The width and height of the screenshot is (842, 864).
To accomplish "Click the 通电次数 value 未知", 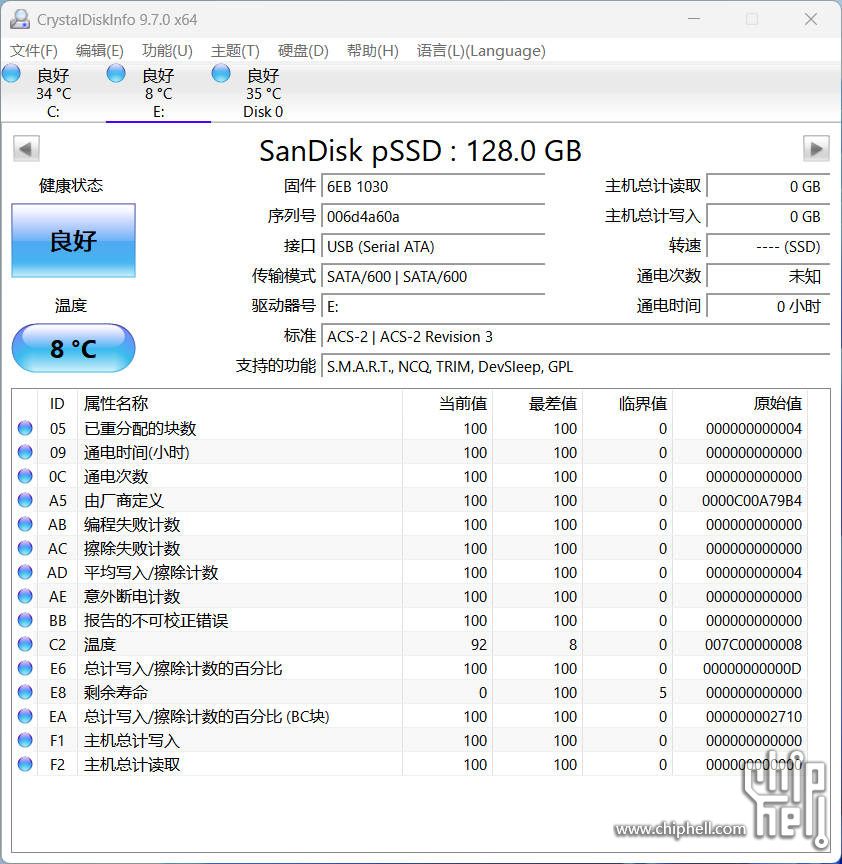I will click(x=768, y=276).
